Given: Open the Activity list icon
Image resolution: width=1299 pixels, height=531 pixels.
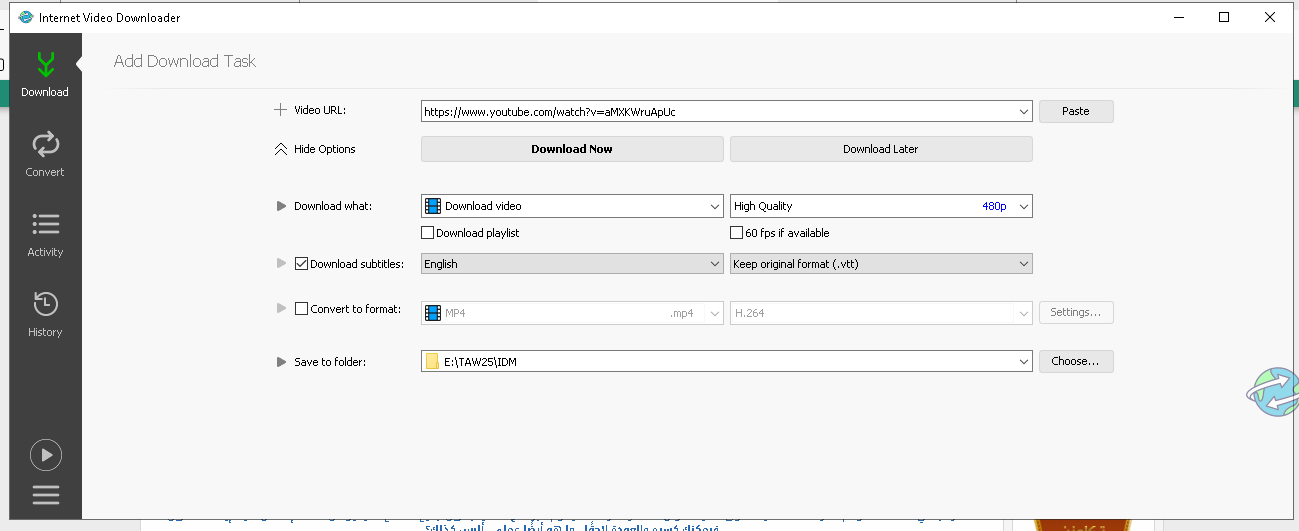Looking at the screenshot, I should [45, 224].
